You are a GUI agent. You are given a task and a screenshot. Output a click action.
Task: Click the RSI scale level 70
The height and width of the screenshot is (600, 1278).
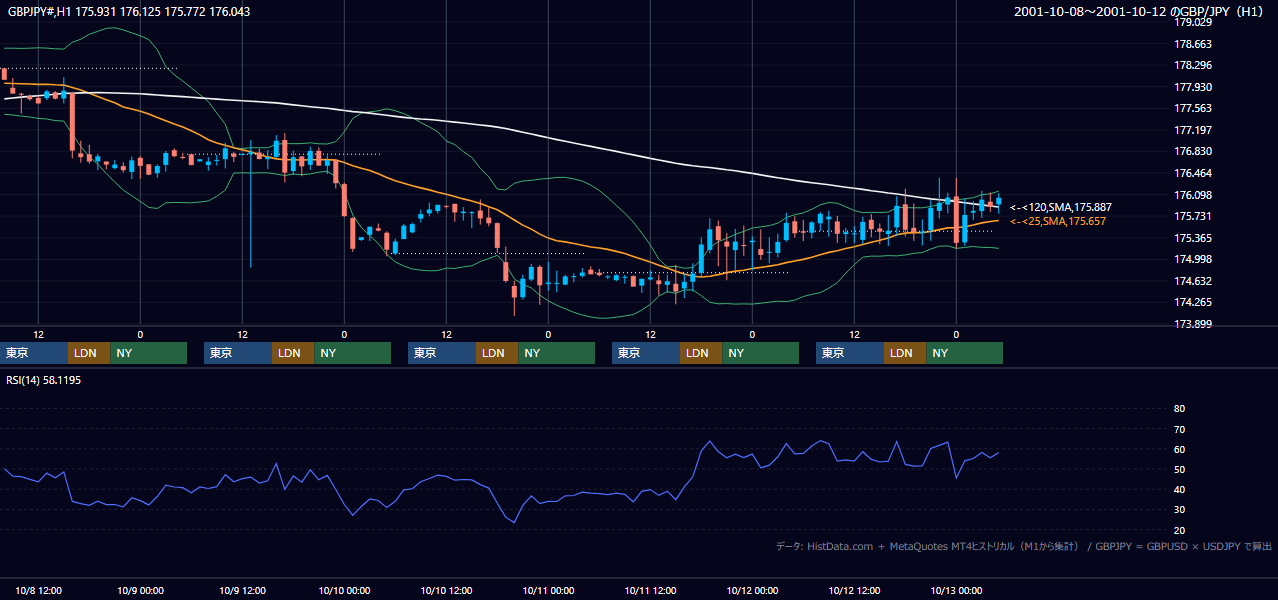[1179, 429]
